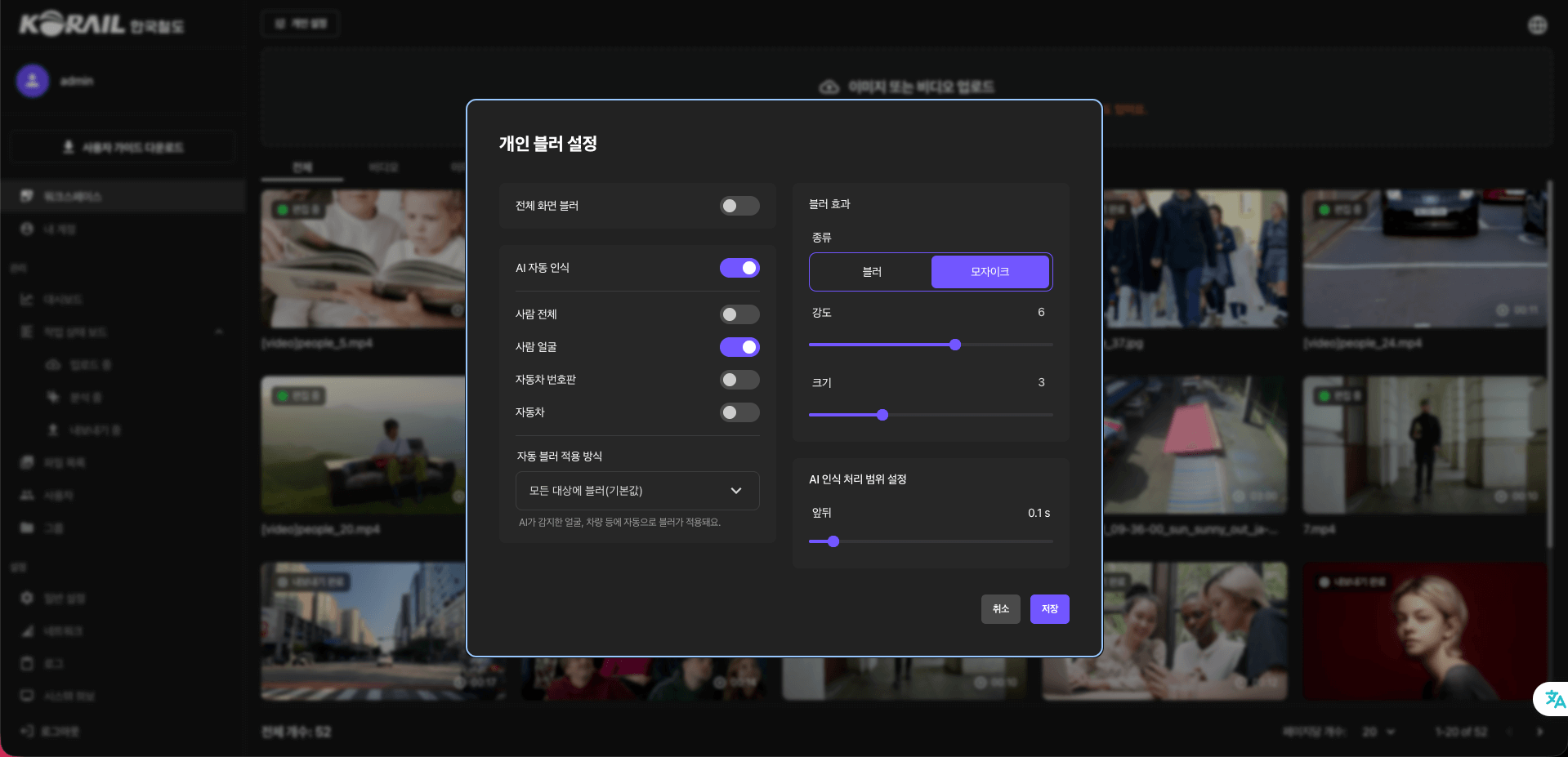Select the 모자이크 effect type option

[x=989, y=272]
